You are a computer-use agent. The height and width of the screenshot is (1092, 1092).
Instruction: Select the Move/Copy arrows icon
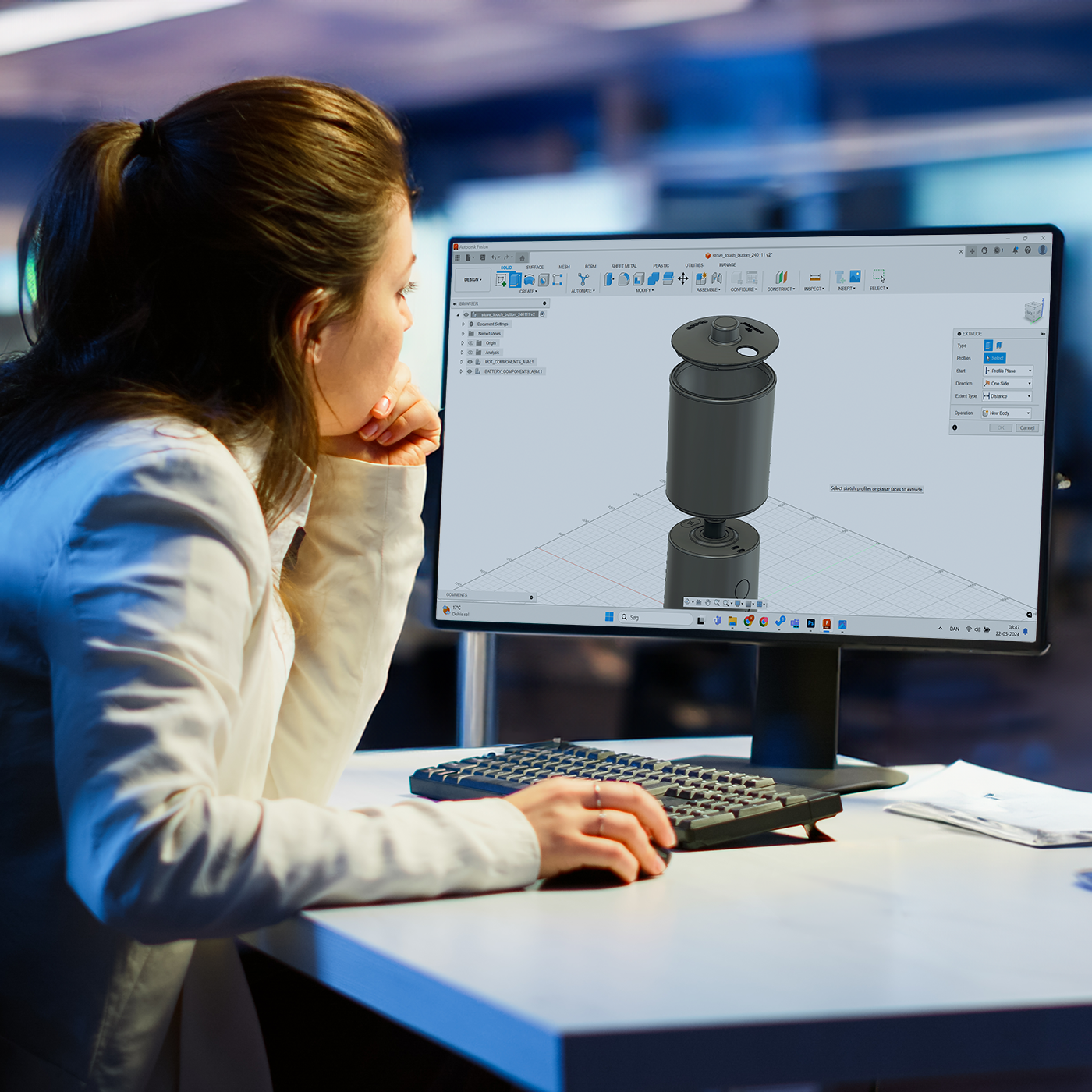(x=683, y=278)
